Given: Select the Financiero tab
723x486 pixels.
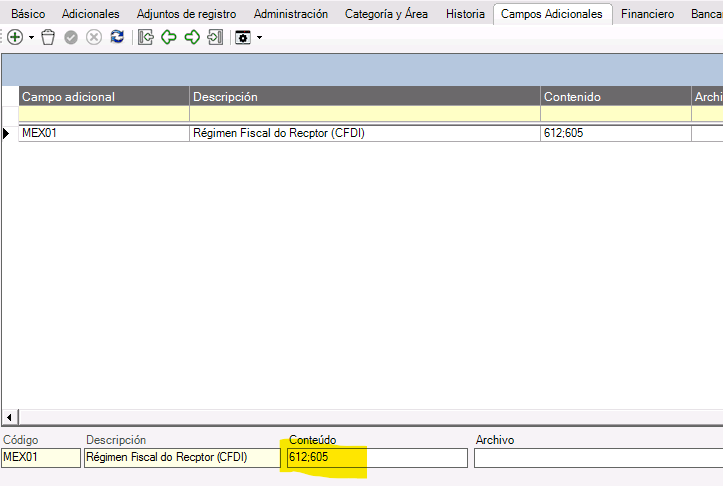Looking at the screenshot, I should pyautogui.click(x=647, y=14).
